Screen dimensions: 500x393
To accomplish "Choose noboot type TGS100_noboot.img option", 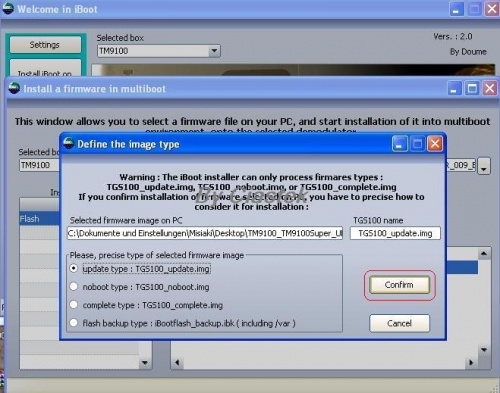I will [74, 287].
